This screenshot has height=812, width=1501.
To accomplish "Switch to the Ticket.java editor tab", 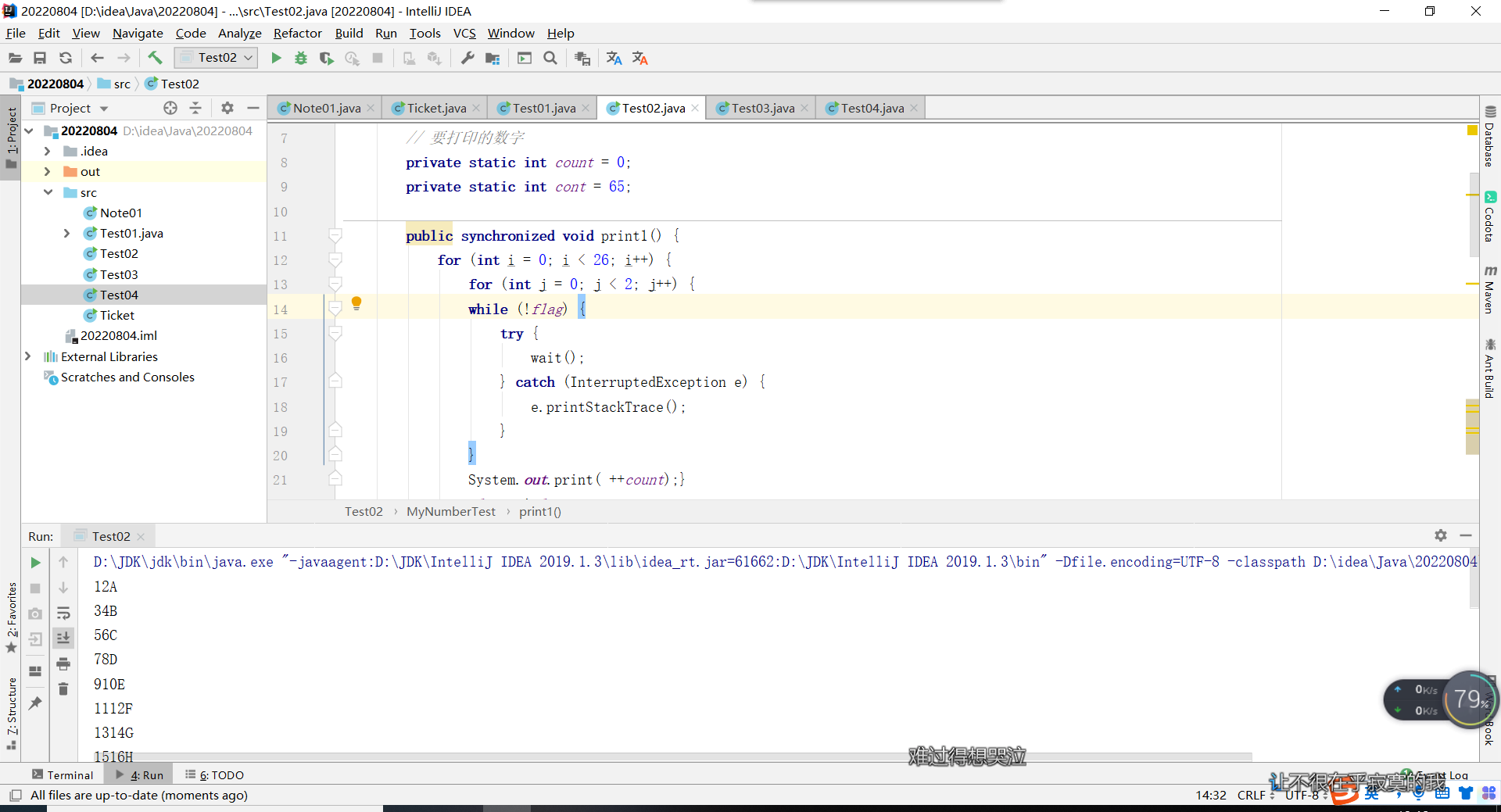I will tap(436, 108).
